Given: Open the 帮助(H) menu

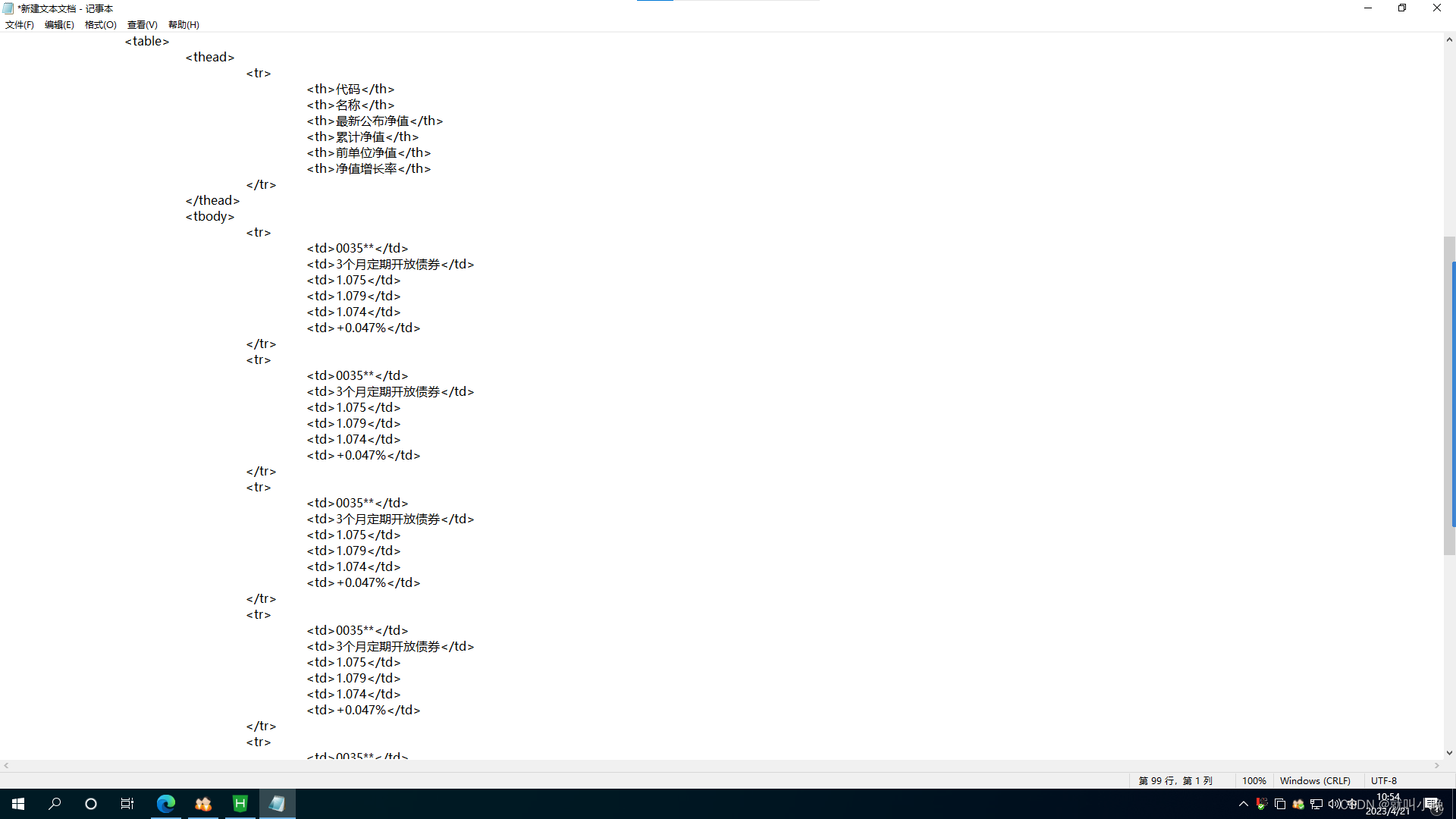Looking at the screenshot, I should click(184, 25).
